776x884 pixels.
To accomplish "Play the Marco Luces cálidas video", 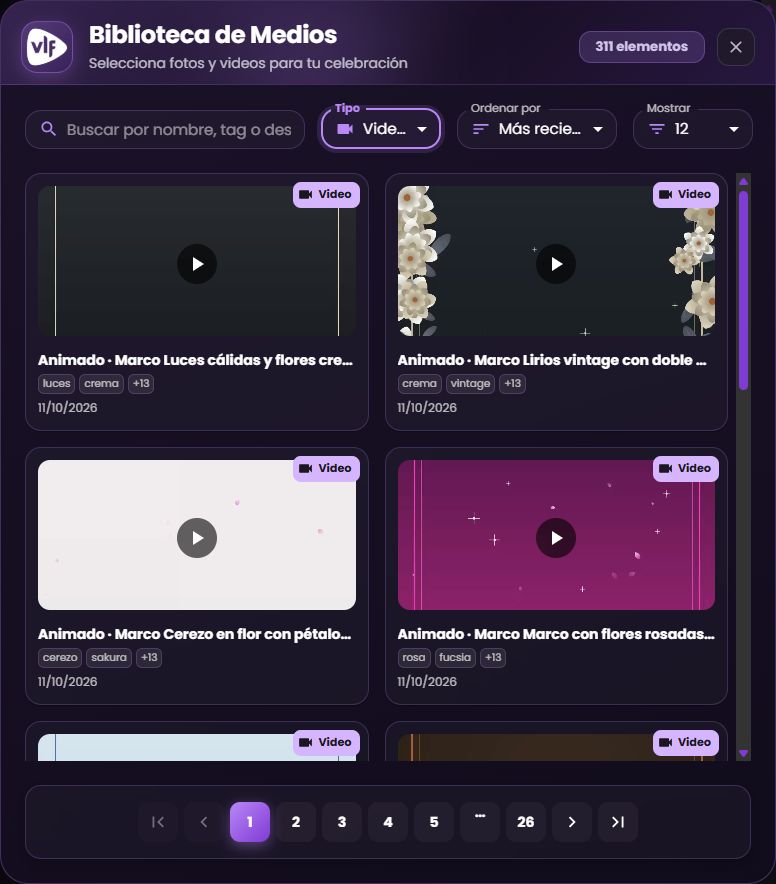I will (x=197, y=264).
